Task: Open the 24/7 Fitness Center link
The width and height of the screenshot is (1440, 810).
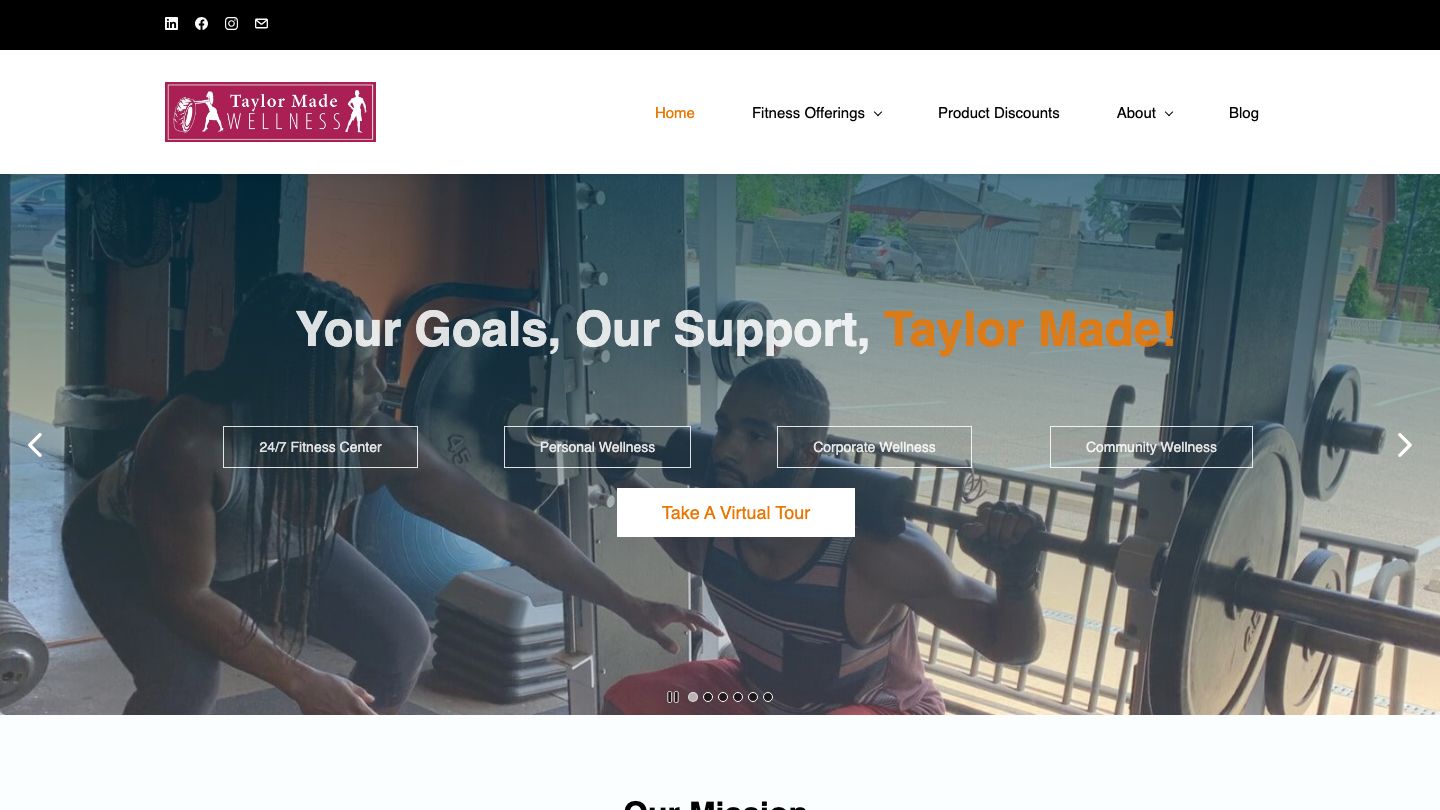Action: 320,447
